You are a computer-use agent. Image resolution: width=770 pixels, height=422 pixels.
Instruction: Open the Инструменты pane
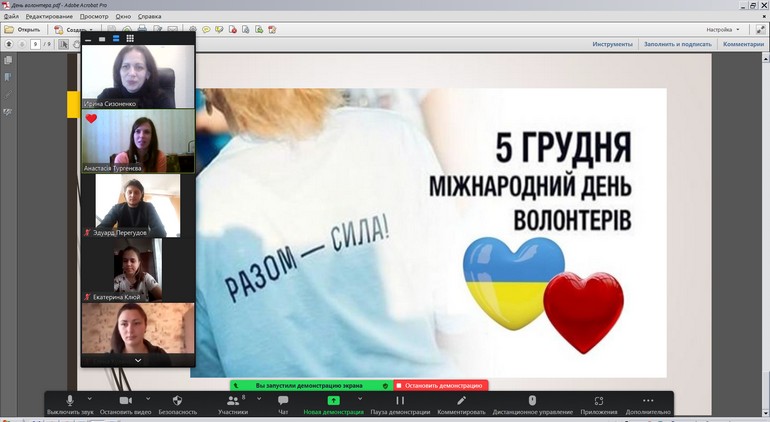(612, 44)
